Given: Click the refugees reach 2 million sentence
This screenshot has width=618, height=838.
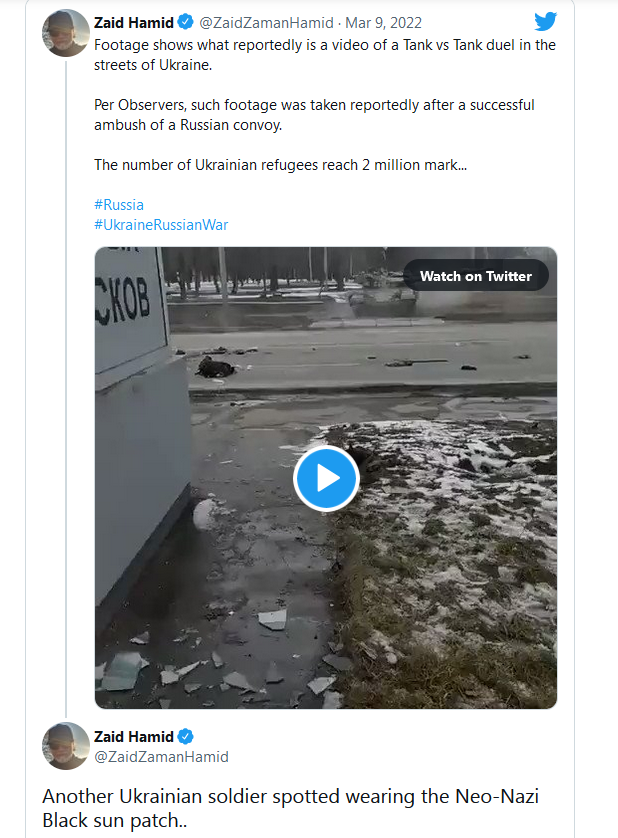Looking at the screenshot, I should [281, 165].
